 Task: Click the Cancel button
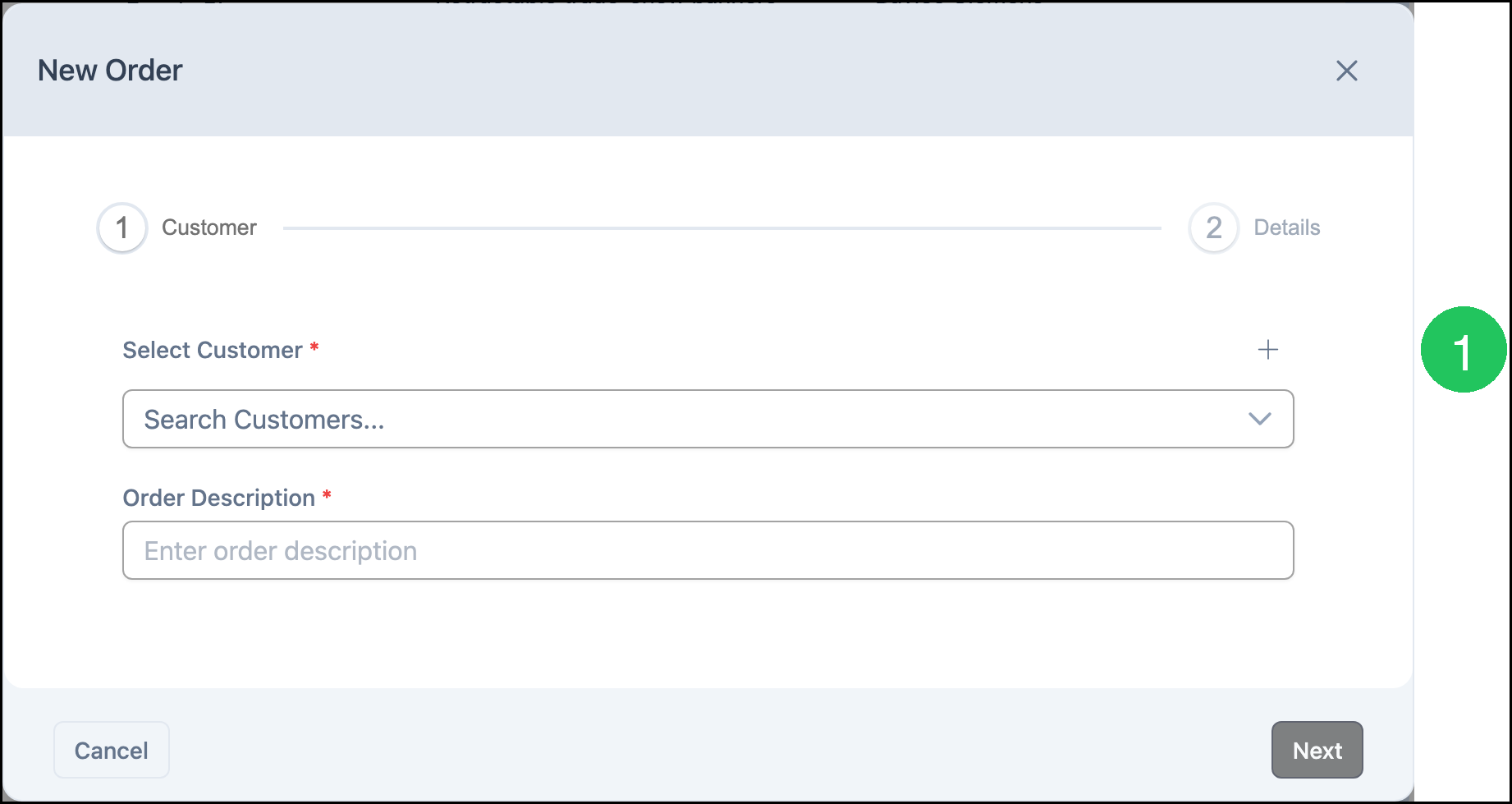(x=112, y=750)
